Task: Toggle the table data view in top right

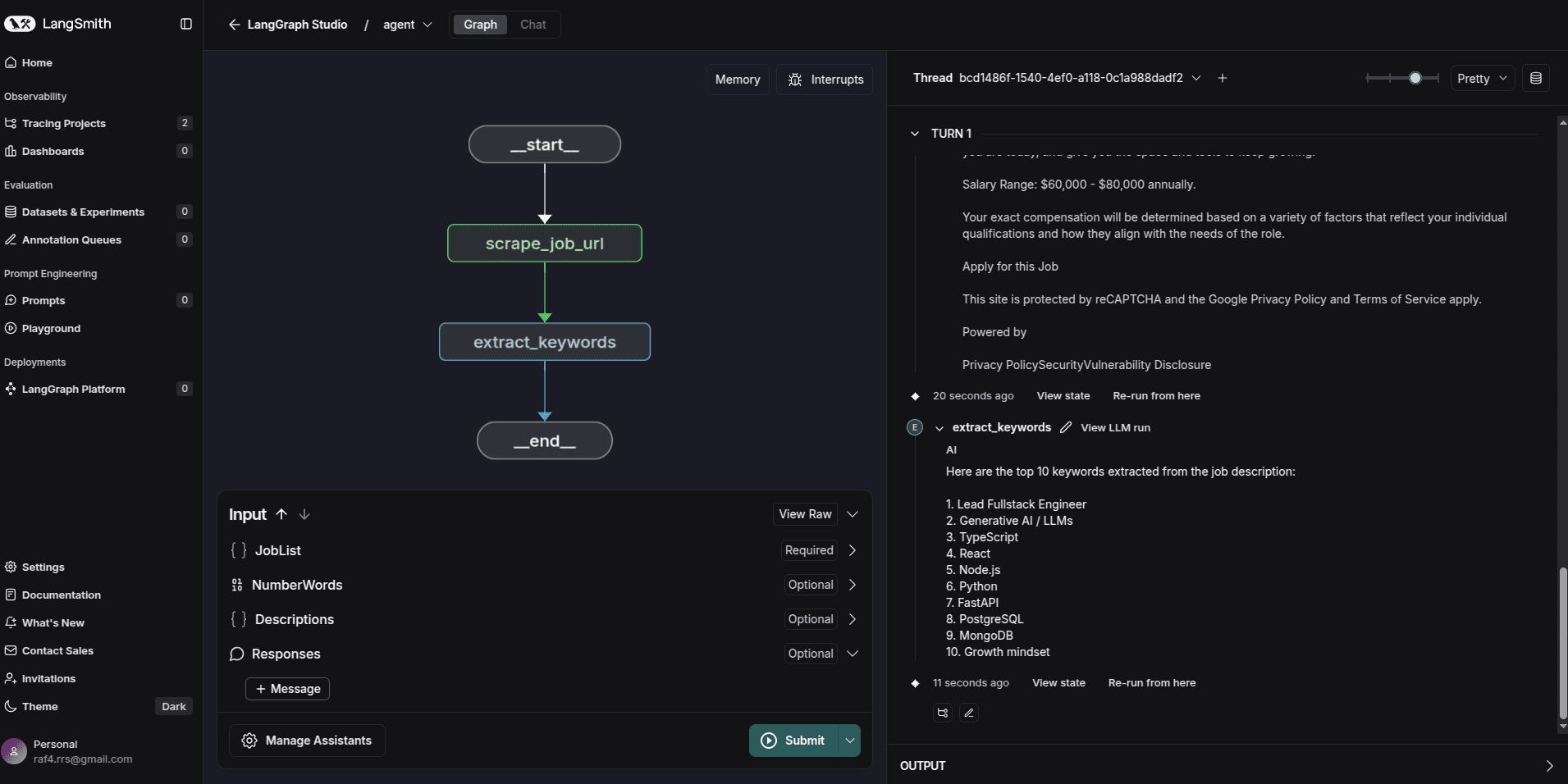Action: 1537,78
